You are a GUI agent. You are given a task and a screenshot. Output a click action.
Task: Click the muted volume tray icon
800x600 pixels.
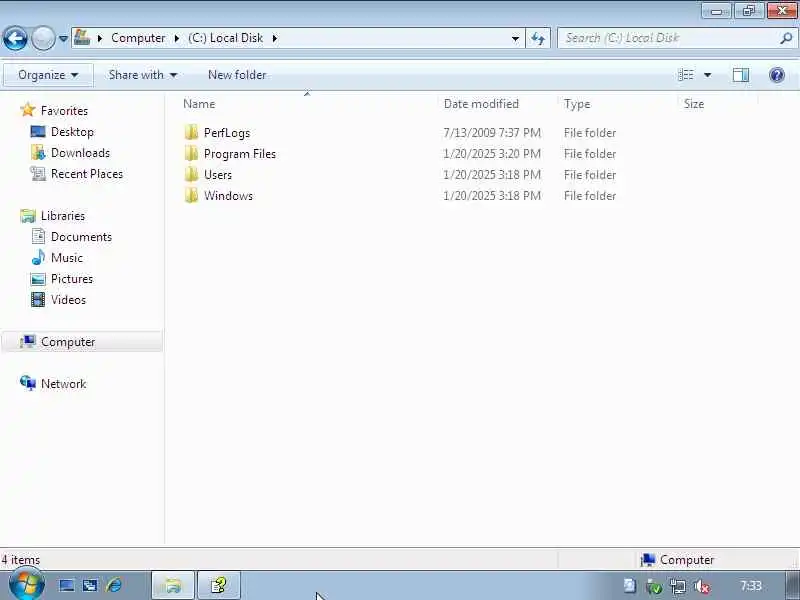(702, 587)
